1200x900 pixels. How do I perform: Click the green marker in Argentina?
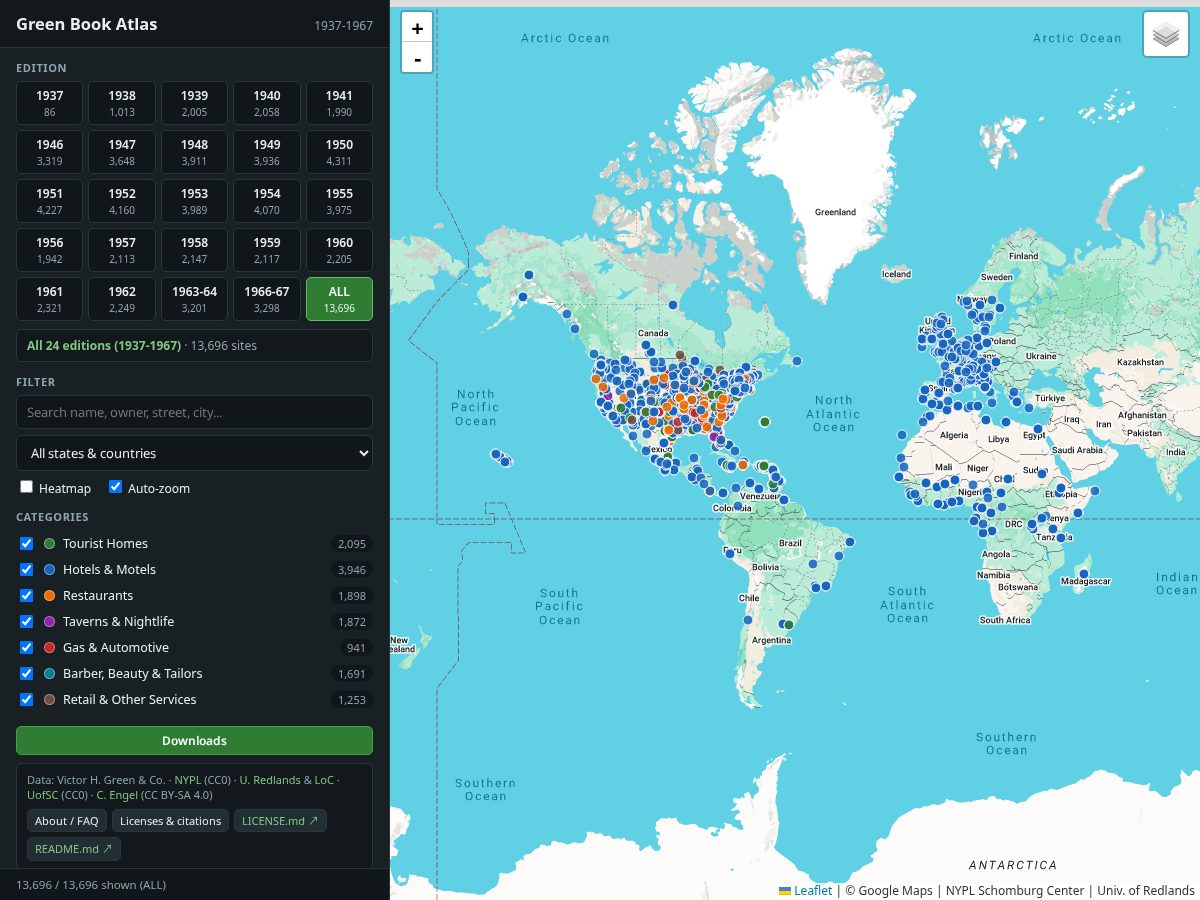click(788, 625)
